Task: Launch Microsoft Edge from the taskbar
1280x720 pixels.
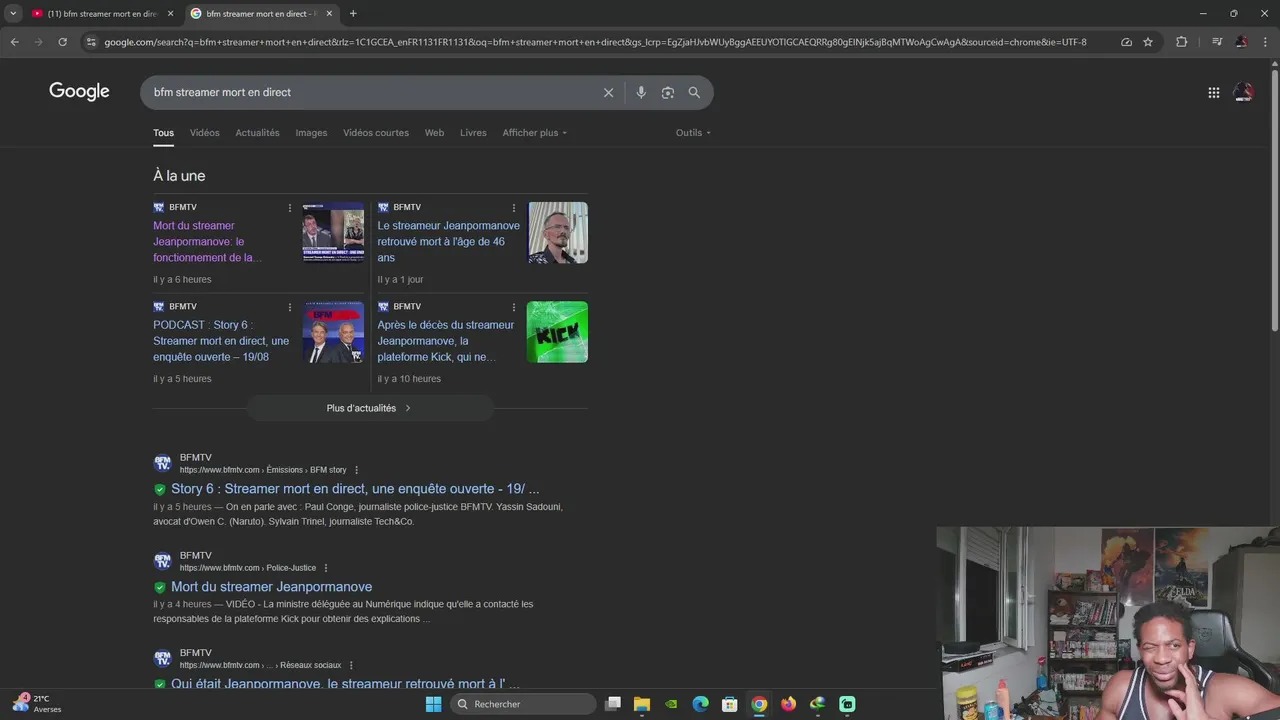Action: [x=700, y=704]
